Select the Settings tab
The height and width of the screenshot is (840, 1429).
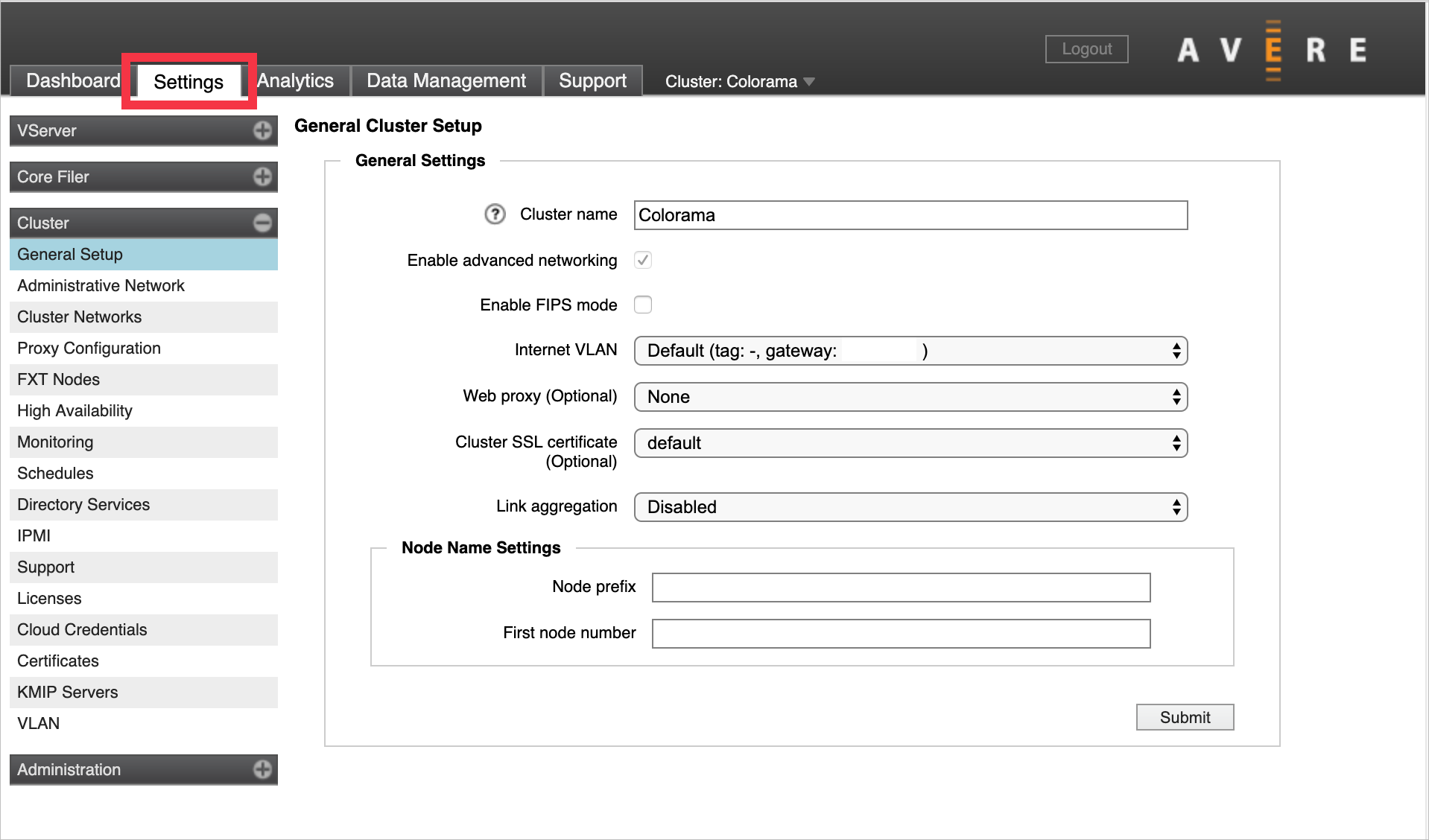(188, 81)
